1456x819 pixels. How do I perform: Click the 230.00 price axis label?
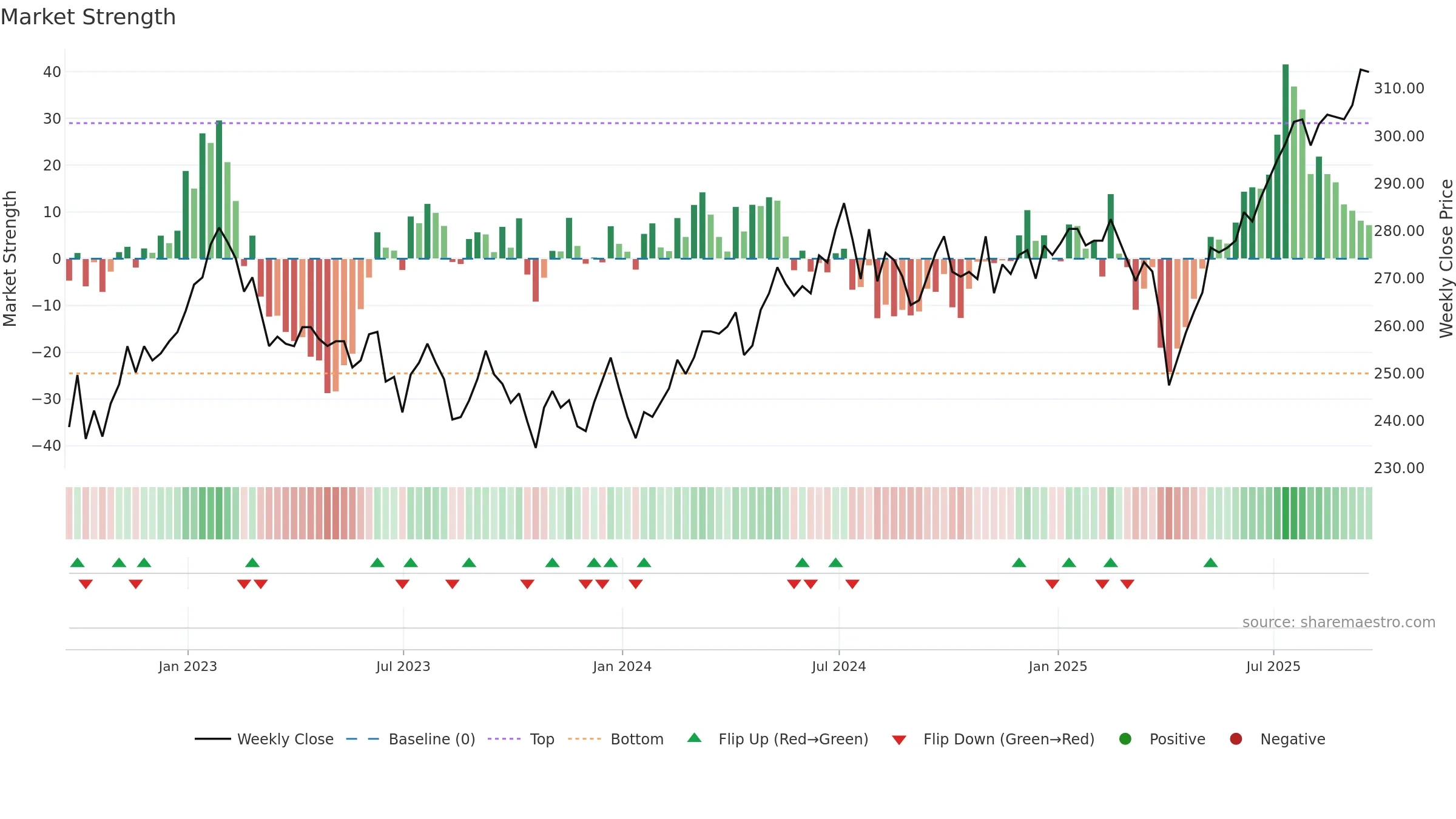click(x=1399, y=468)
